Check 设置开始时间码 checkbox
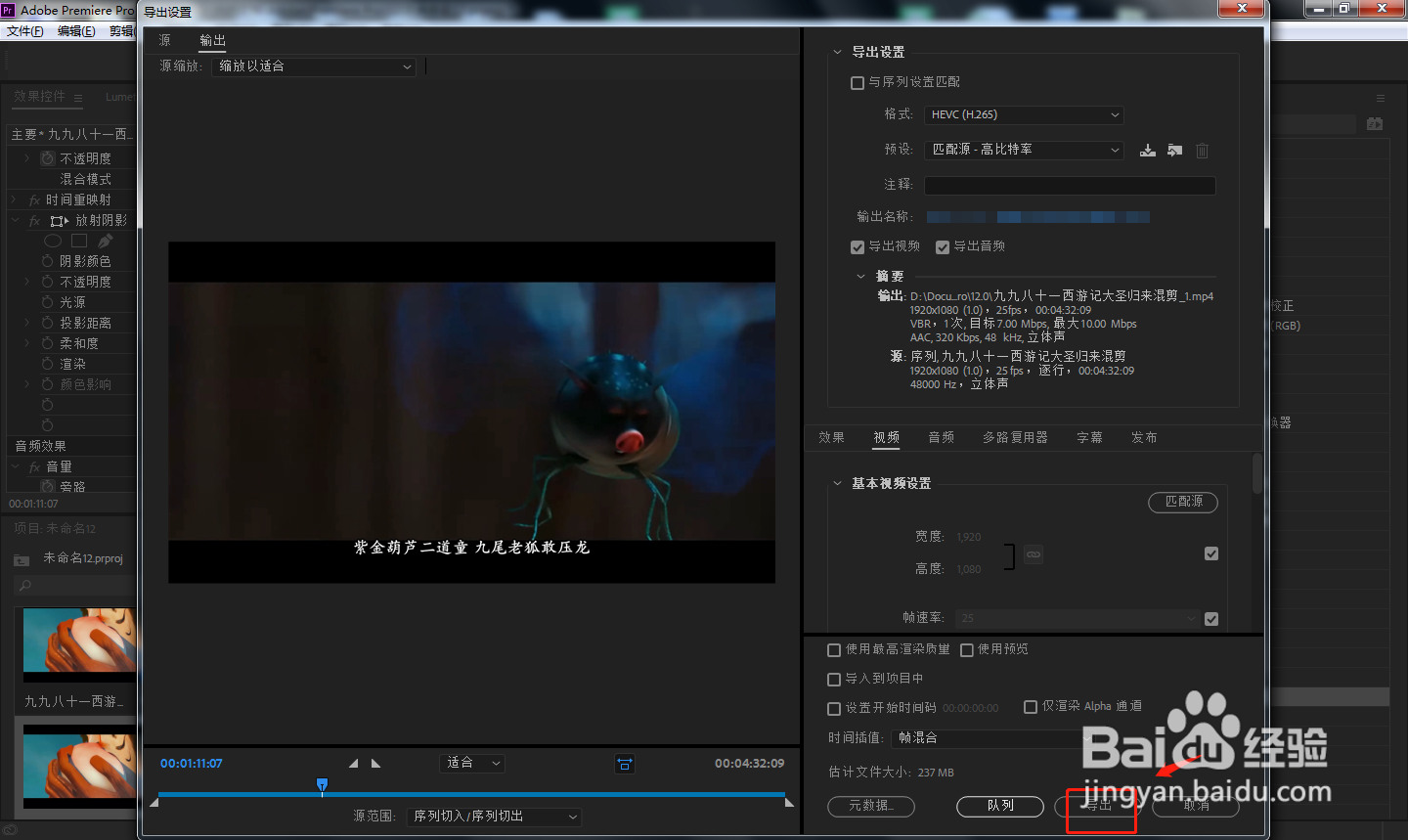The width and height of the screenshot is (1408, 840). [834, 709]
